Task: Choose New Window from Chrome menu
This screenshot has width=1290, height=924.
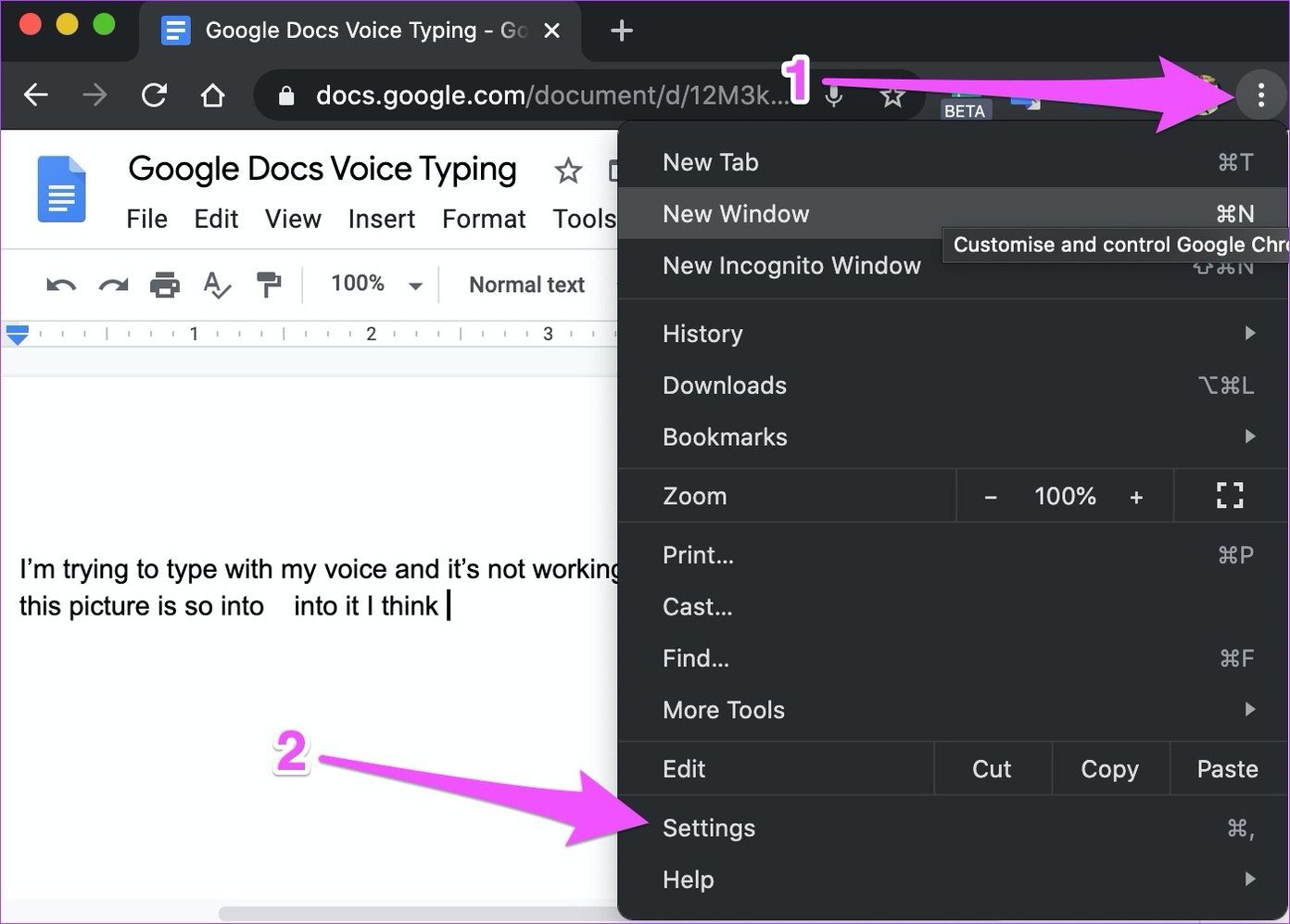Action: [953, 214]
